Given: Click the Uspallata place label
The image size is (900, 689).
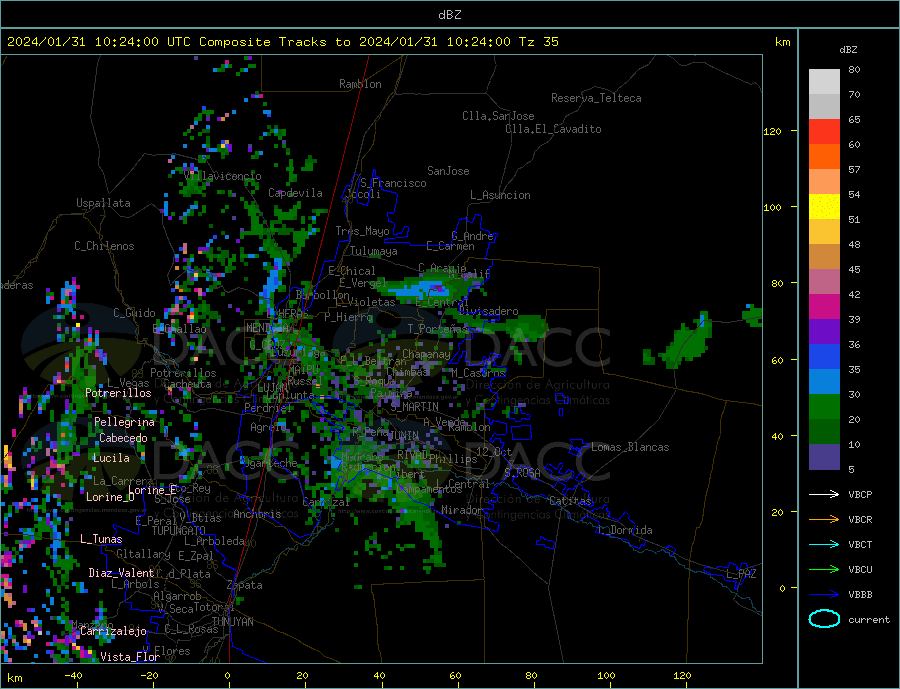Looking at the screenshot, I should tap(103, 203).
